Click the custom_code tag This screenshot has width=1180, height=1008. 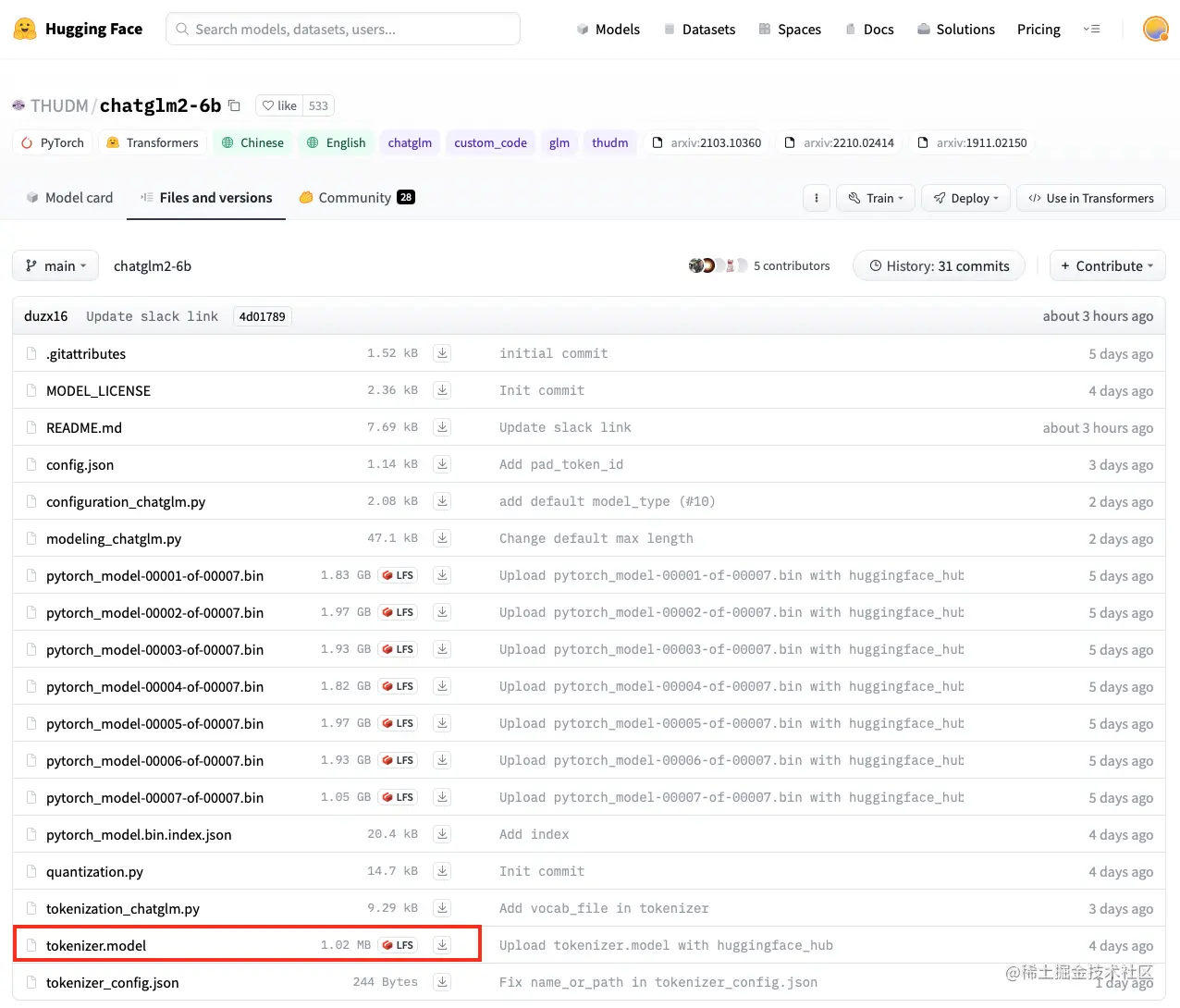pyautogui.click(x=490, y=142)
